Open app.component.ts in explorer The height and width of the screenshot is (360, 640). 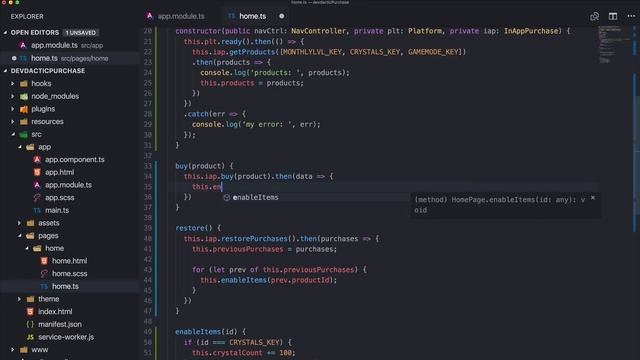(x=75, y=160)
